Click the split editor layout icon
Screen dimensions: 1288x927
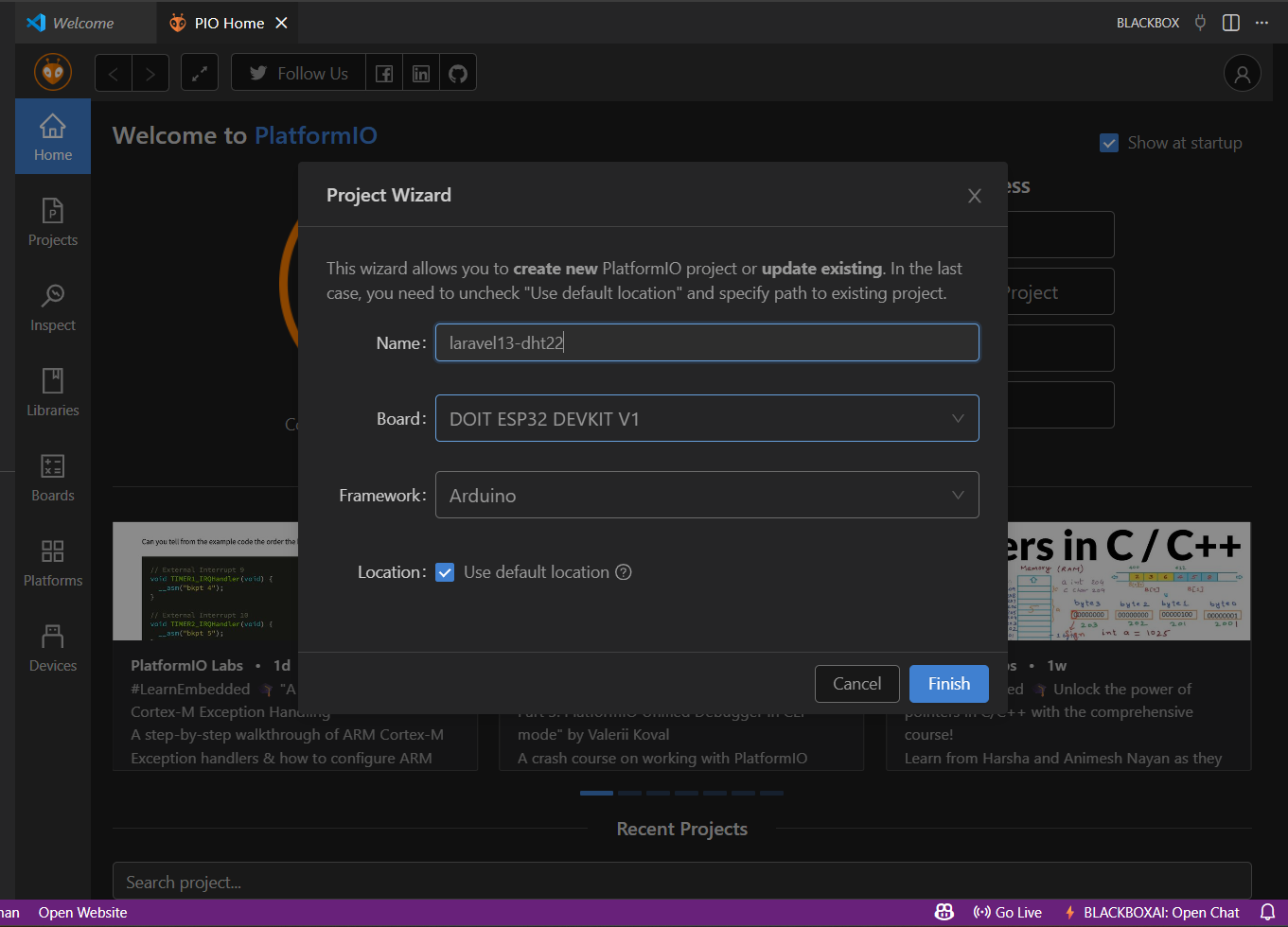[x=1231, y=23]
